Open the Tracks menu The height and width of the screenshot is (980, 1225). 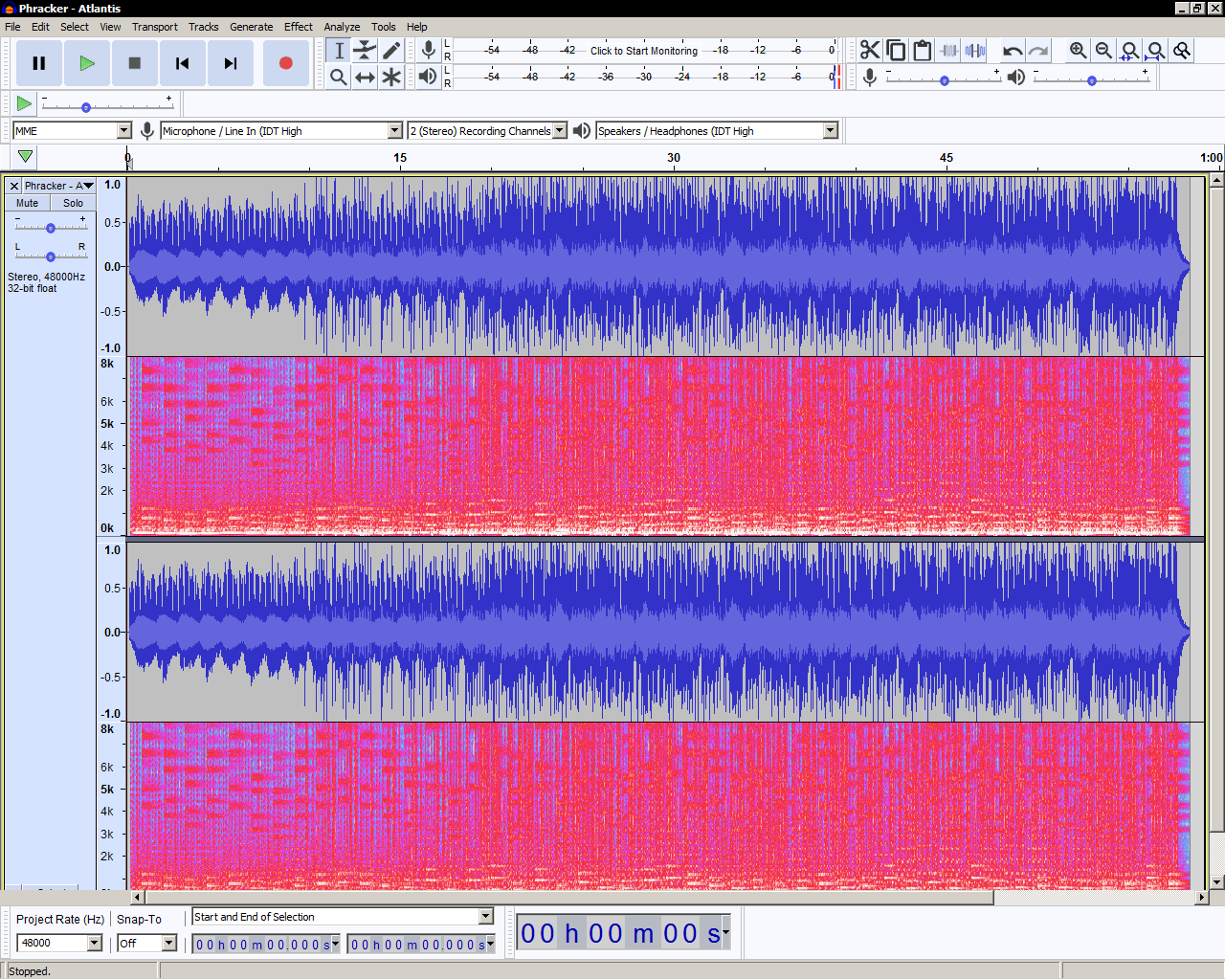coord(203,27)
